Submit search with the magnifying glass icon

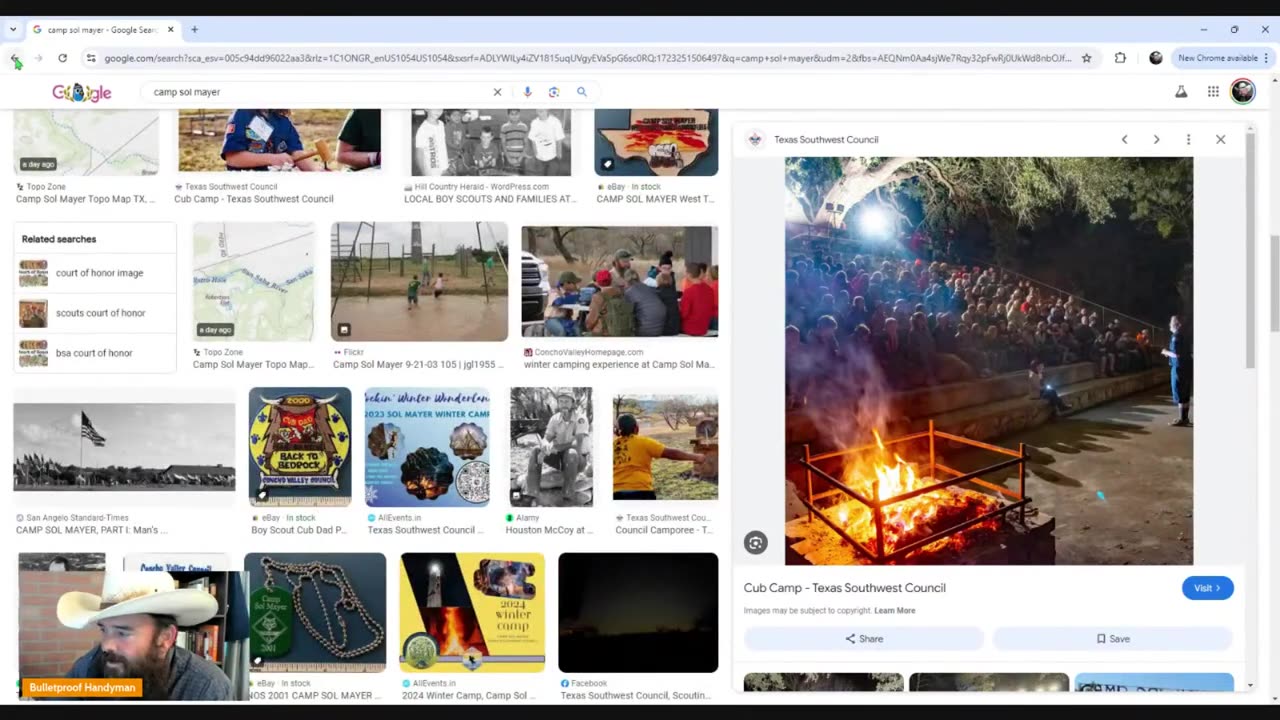point(582,92)
